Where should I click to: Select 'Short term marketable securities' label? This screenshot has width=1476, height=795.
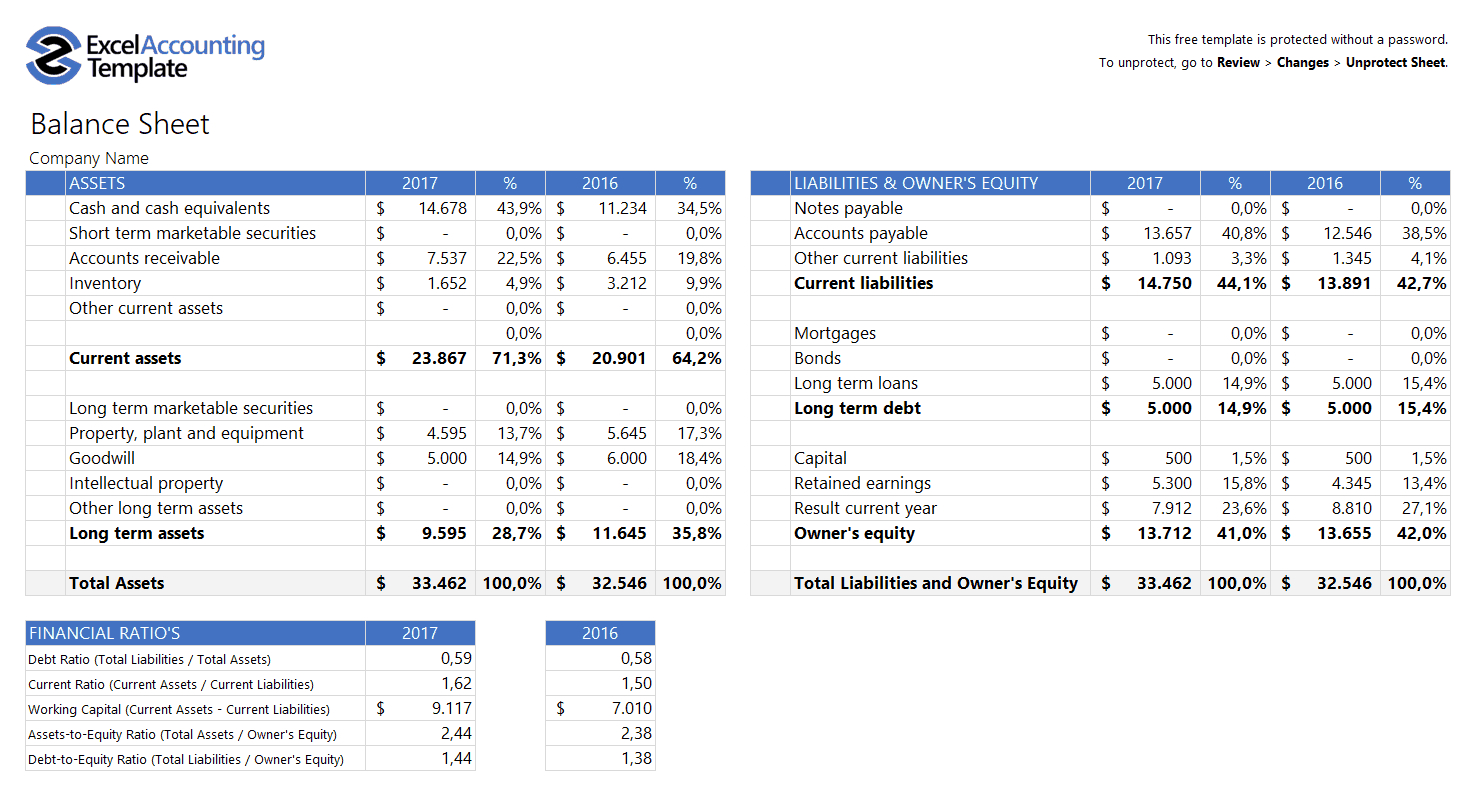[x=192, y=233]
